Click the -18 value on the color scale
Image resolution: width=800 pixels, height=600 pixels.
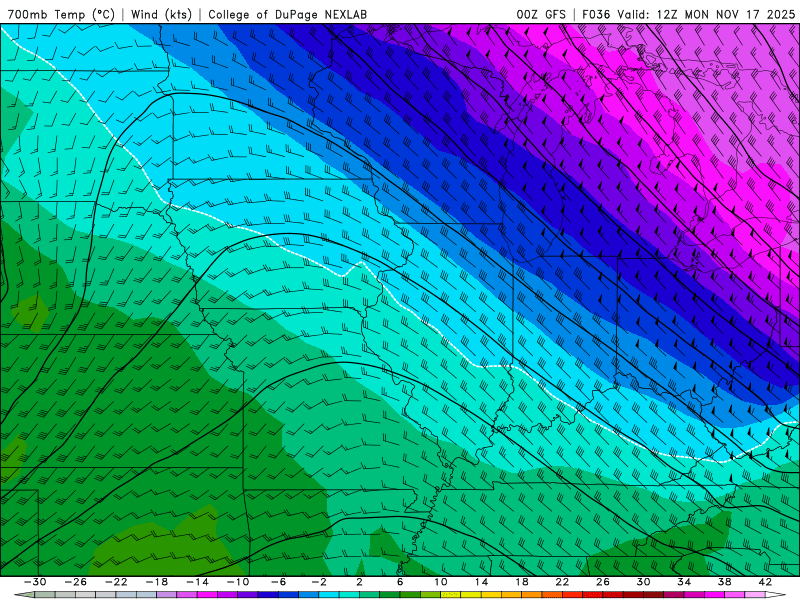[157, 582]
